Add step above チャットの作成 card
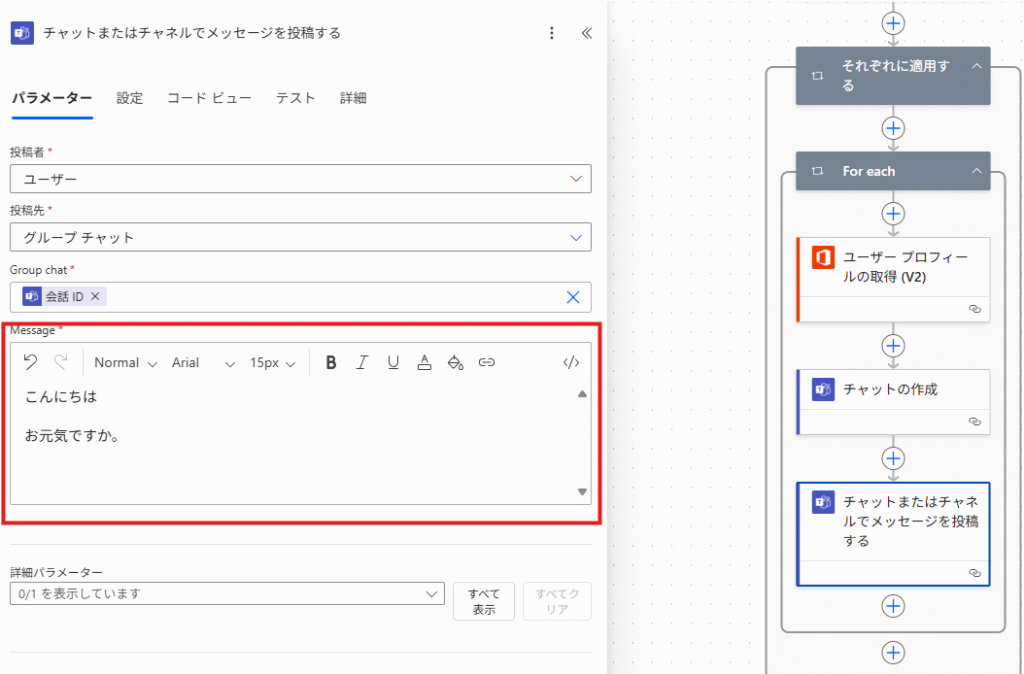The height and width of the screenshot is (674, 1024). point(893,345)
